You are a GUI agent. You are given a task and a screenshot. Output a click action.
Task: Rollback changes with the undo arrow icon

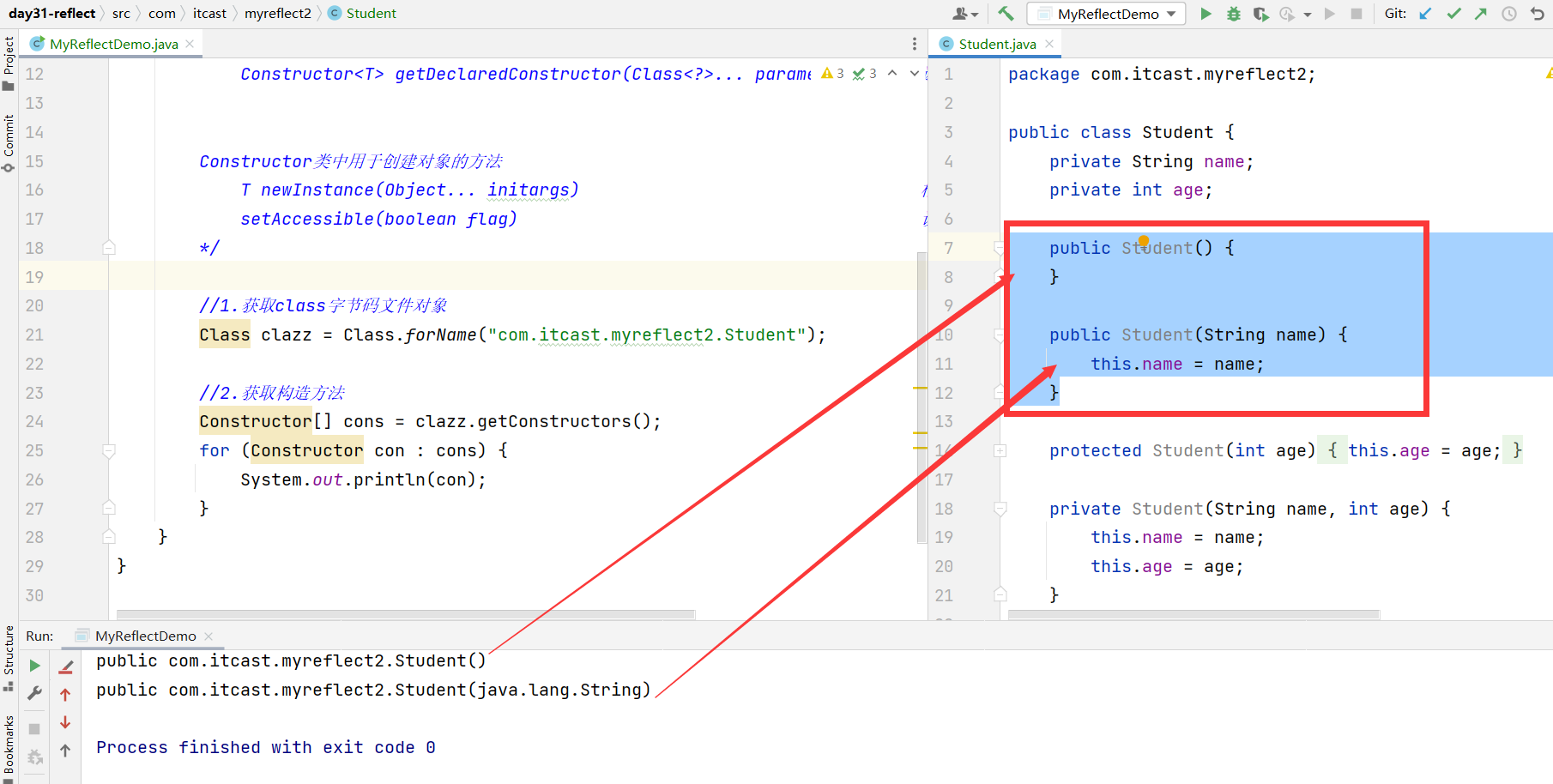click(x=1538, y=14)
